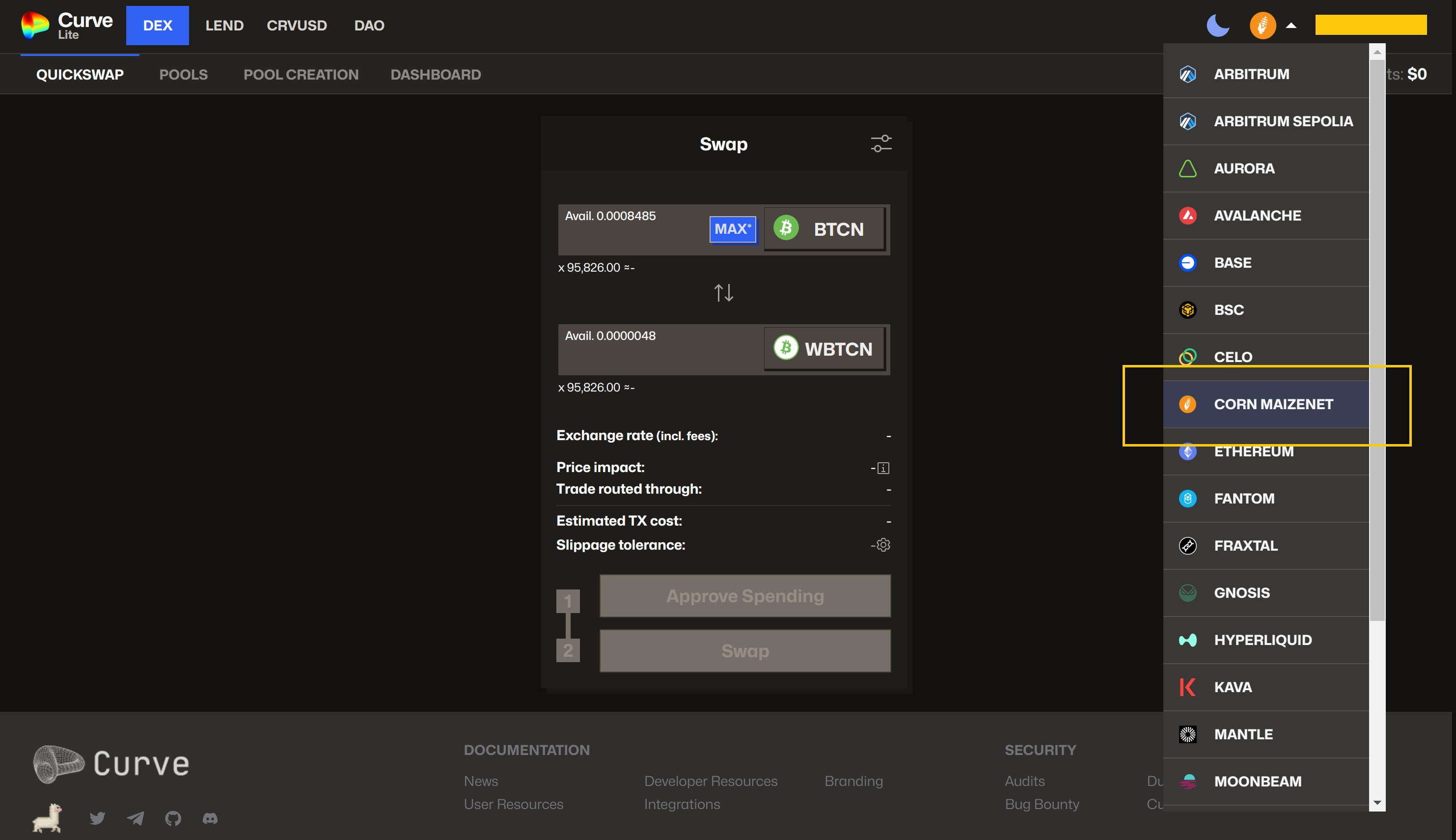Select BSC network
Viewport: 1456px width, 840px height.
coord(1265,310)
